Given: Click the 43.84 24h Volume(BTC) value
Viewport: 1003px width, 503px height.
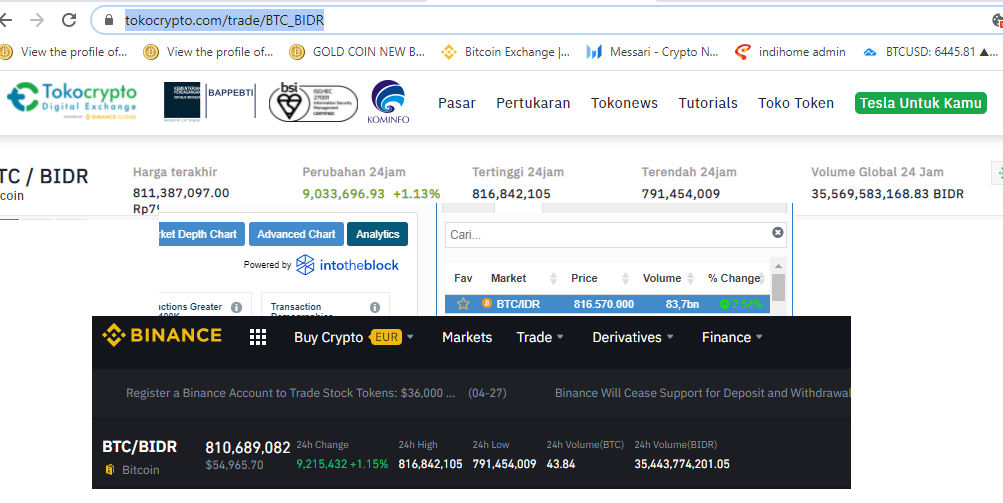Looking at the screenshot, I should coord(561,464).
